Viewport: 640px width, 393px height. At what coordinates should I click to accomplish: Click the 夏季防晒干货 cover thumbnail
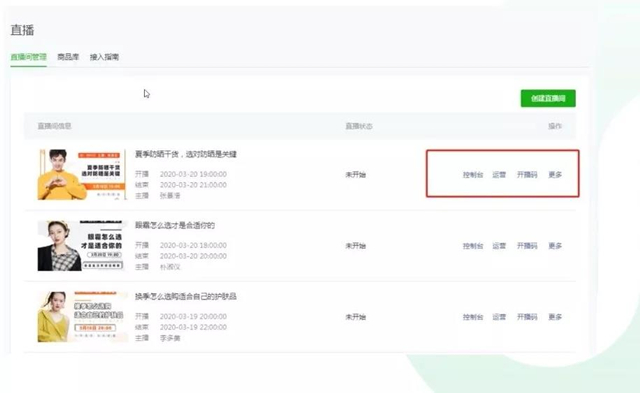pos(82,175)
